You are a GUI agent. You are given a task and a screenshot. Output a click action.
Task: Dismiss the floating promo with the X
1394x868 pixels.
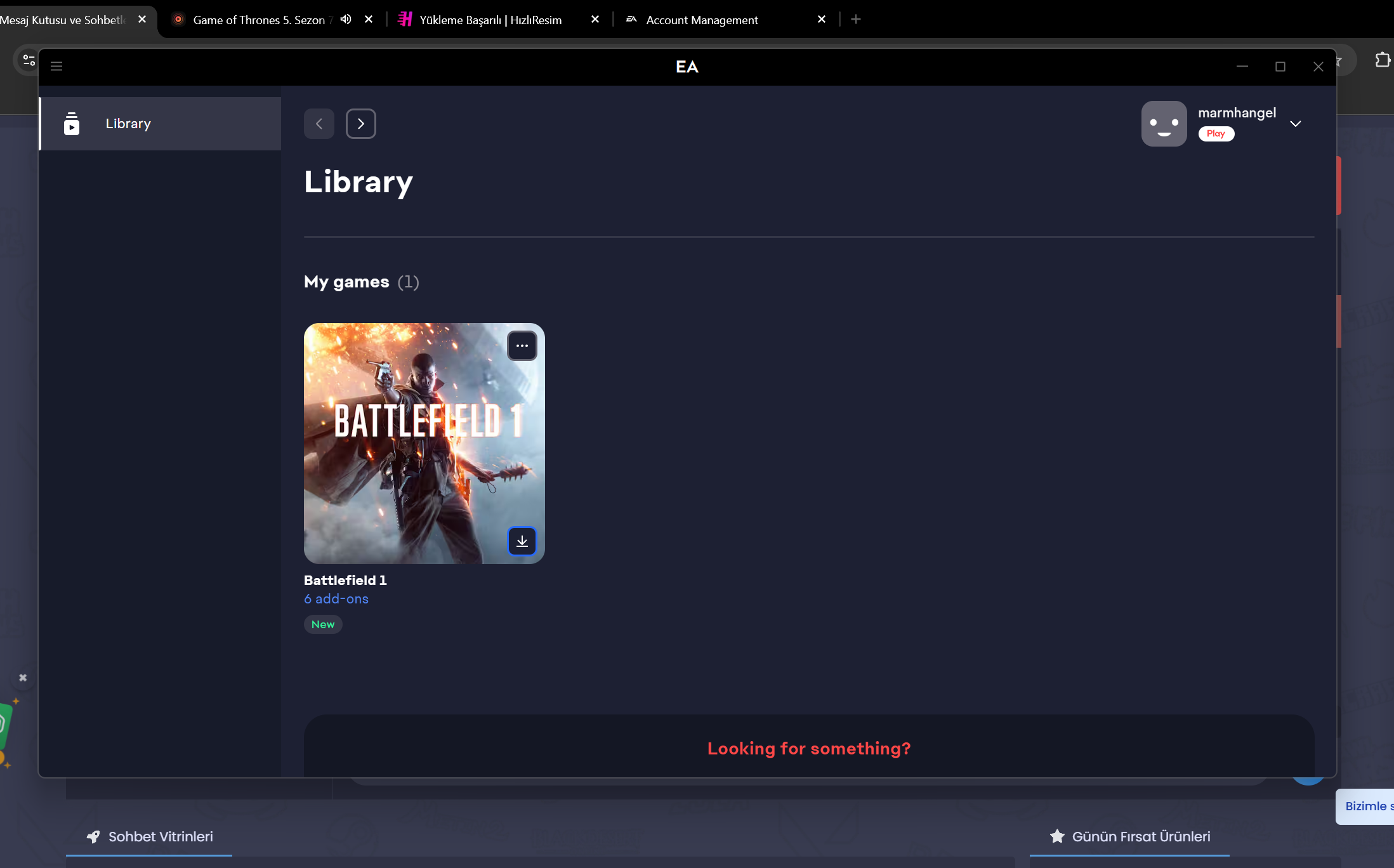click(x=23, y=678)
